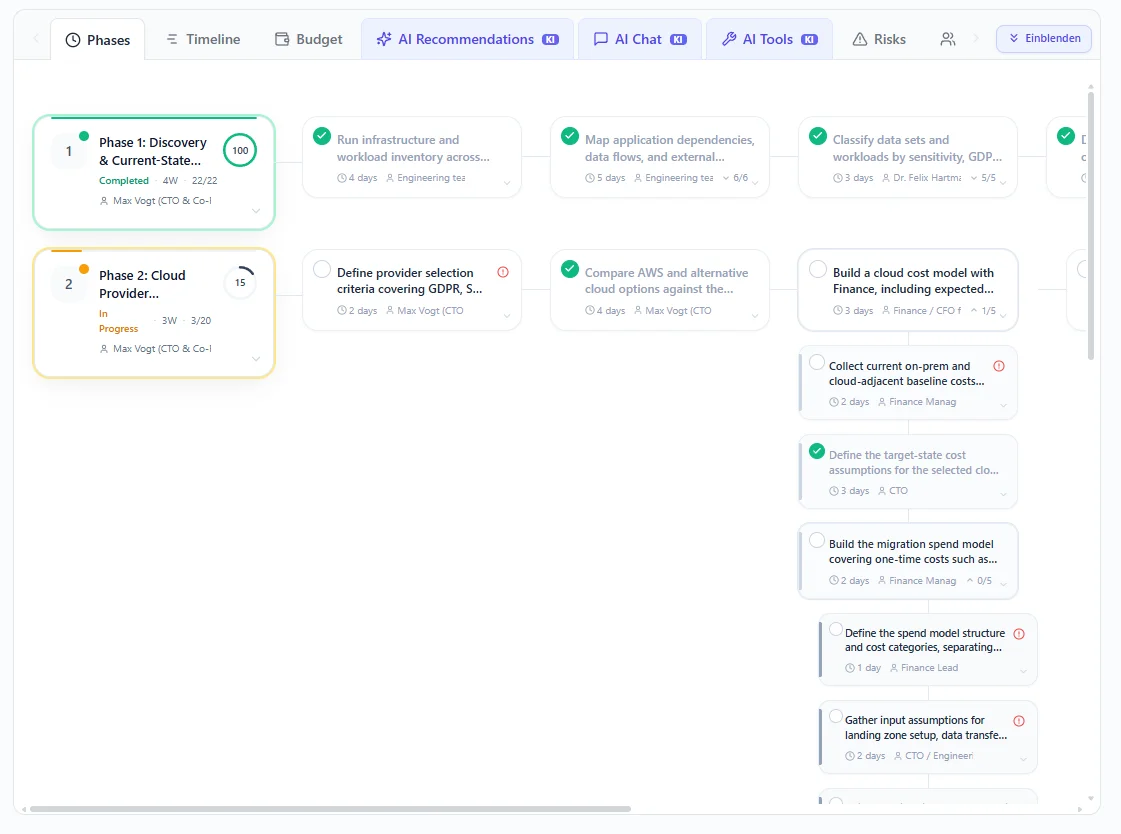Viewport: 1121px width, 834px height.
Task: Open the AI Recommendations tab
Action: (x=468, y=39)
